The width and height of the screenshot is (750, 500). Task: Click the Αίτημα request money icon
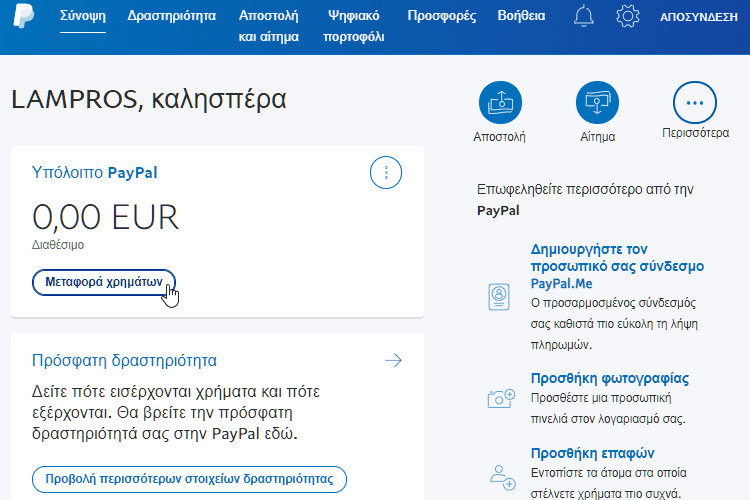click(x=597, y=102)
